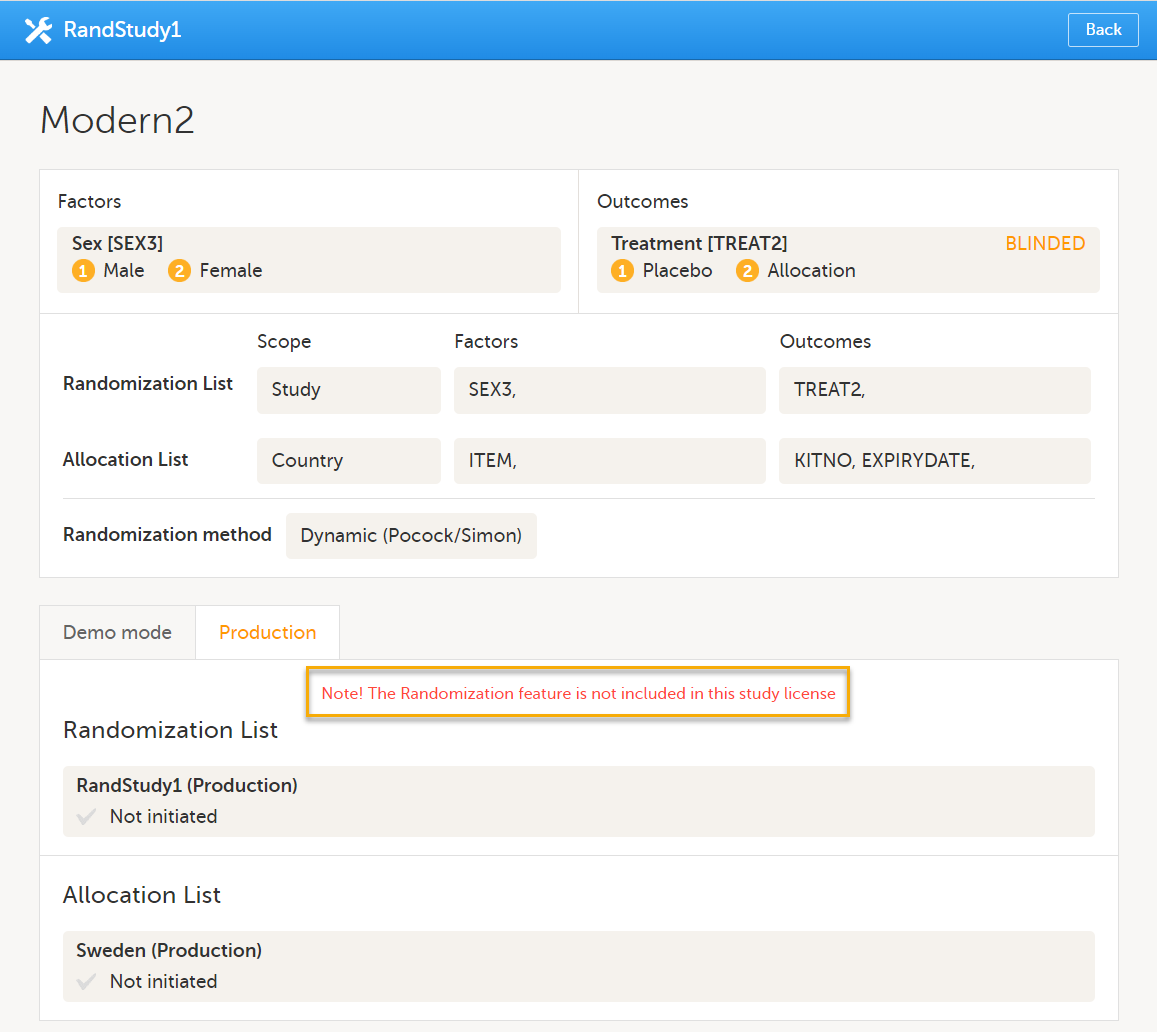The height and width of the screenshot is (1032, 1157).
Task: Click the Back button
Action: (1102, 30)
